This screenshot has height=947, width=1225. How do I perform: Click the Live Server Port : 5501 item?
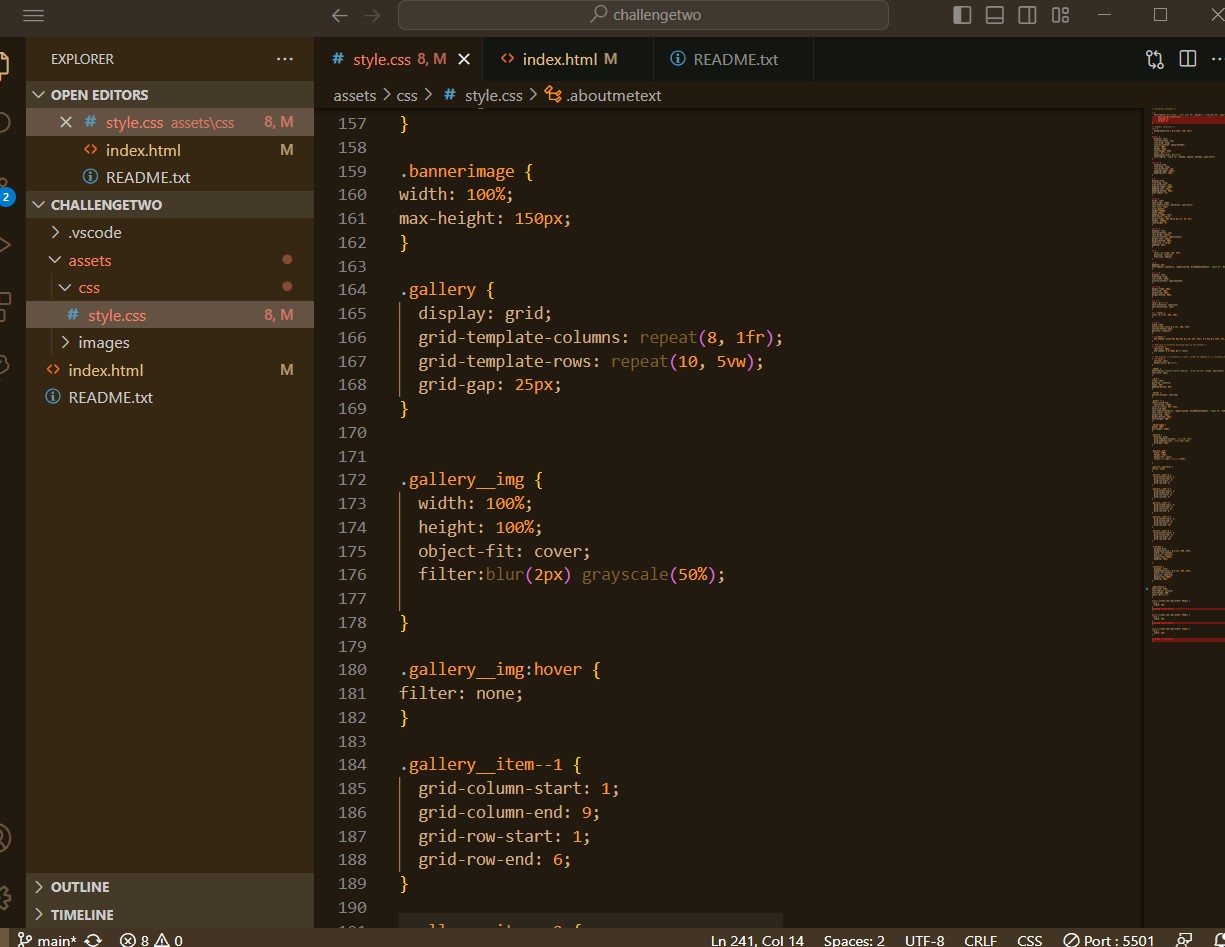tap(1108, 940)
